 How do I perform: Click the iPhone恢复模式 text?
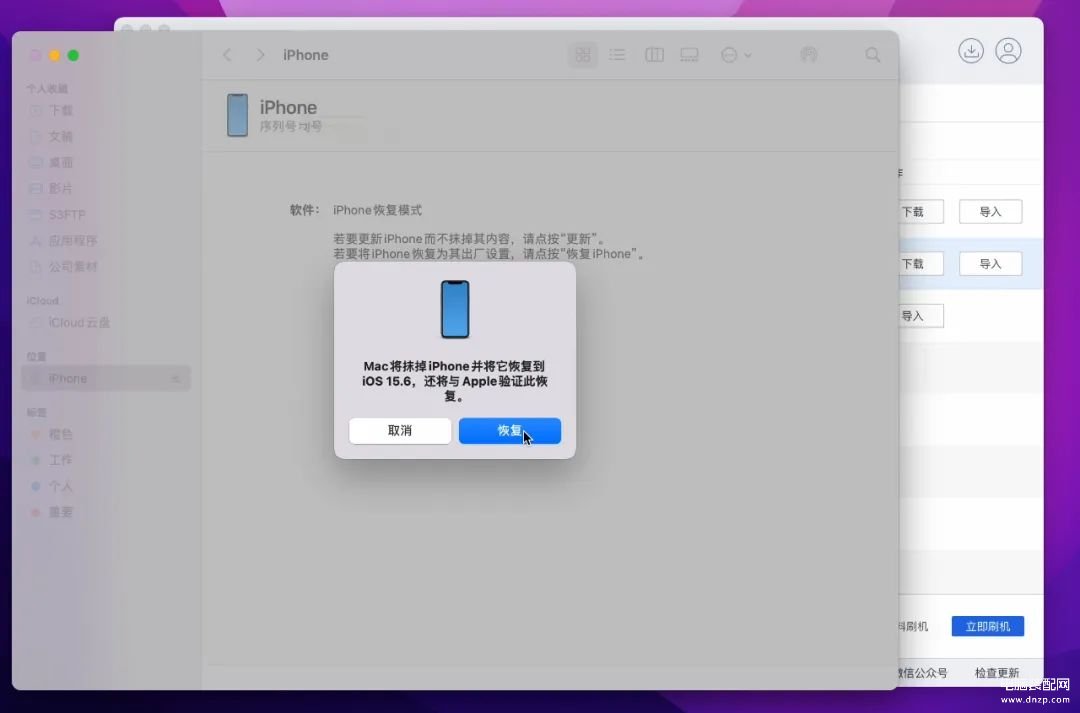(x=377, y=210)
